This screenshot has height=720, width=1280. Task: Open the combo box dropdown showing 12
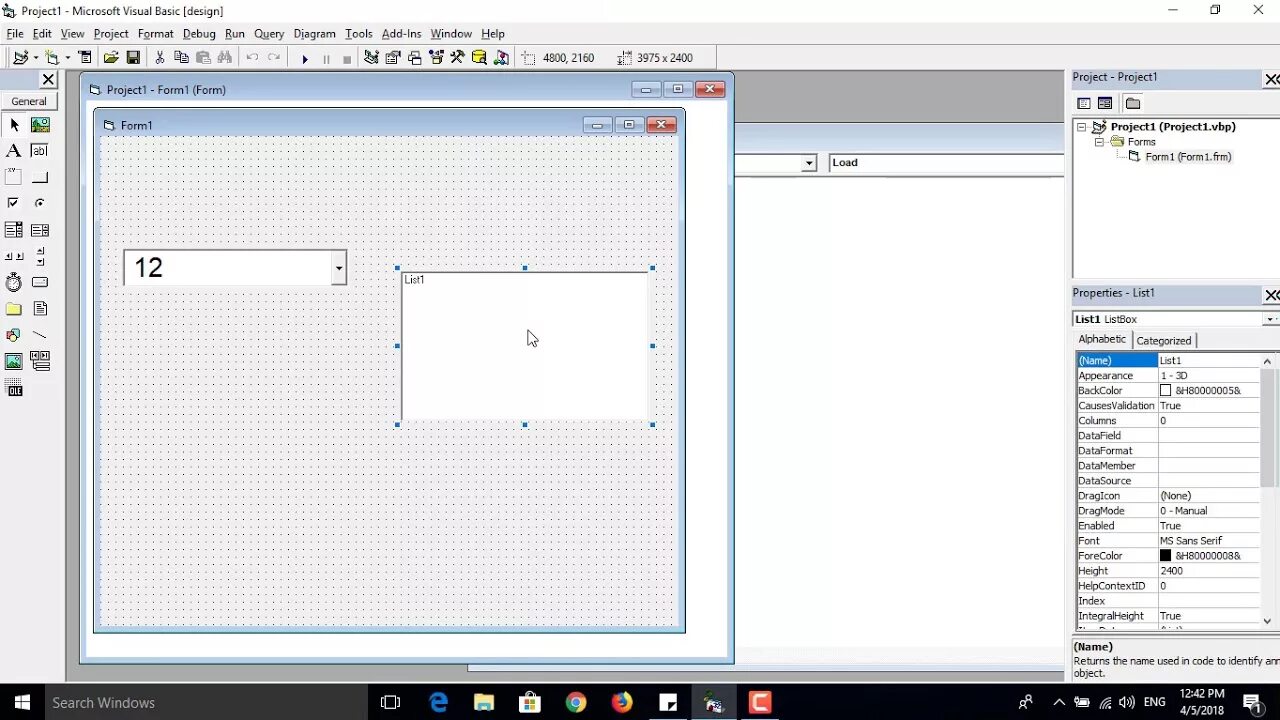(x=339, y=268)
